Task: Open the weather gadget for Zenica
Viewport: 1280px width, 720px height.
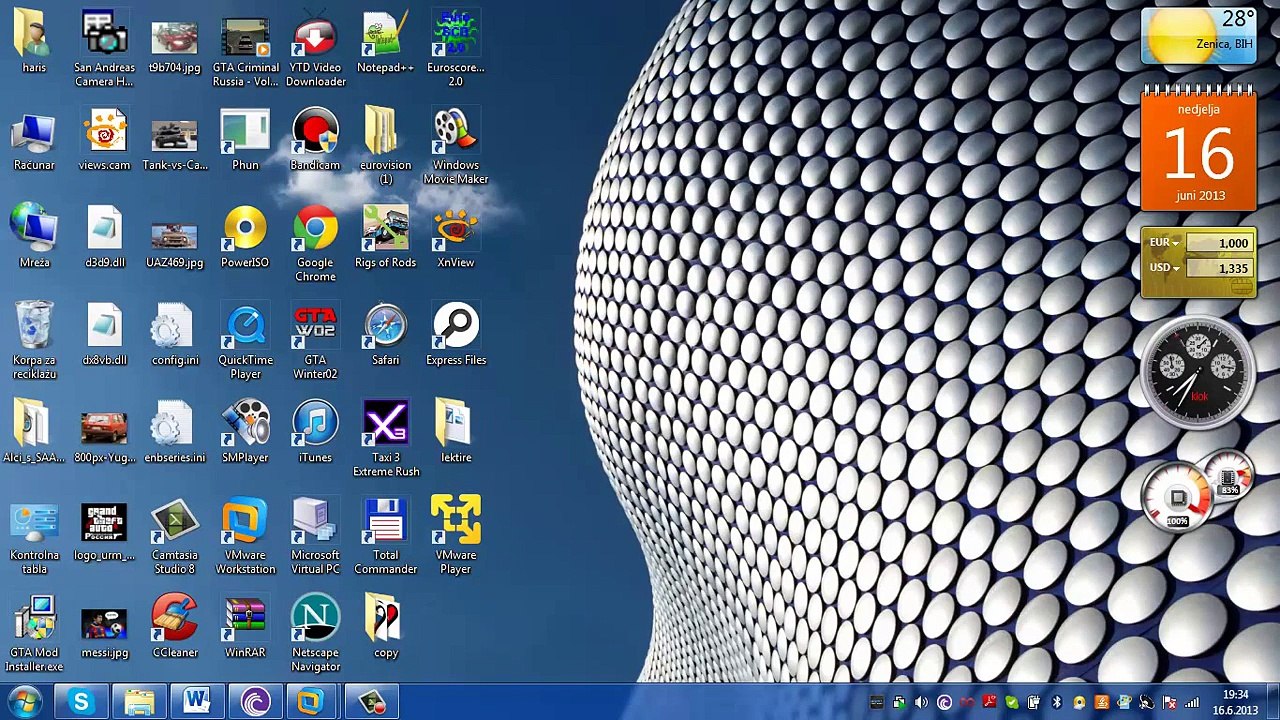Action: (x=1199, y=37)
